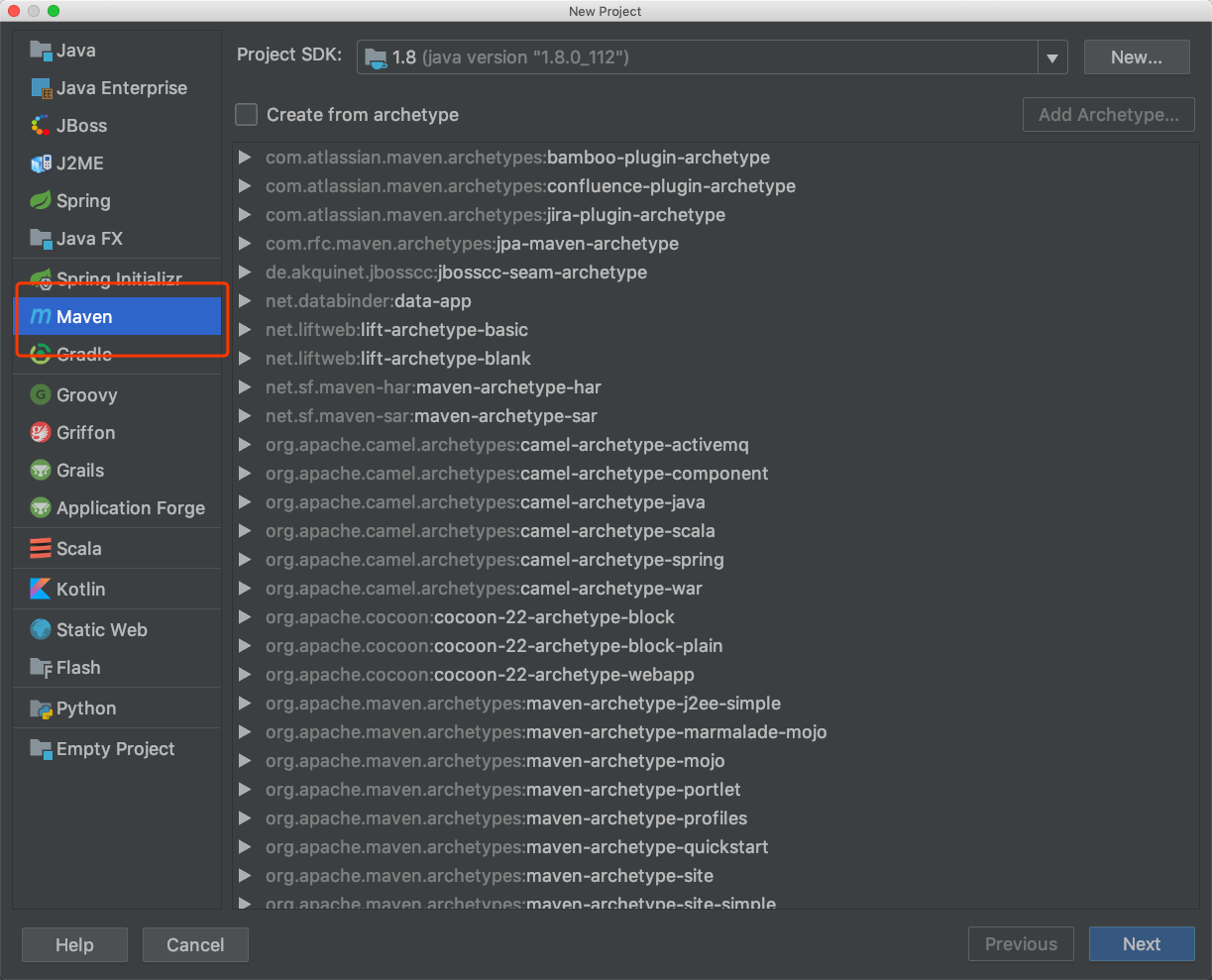Choose the JBoss icon in sidebar
This screenshot has height=980, width=1212.
pyautogui.click(x=41, y=126)
